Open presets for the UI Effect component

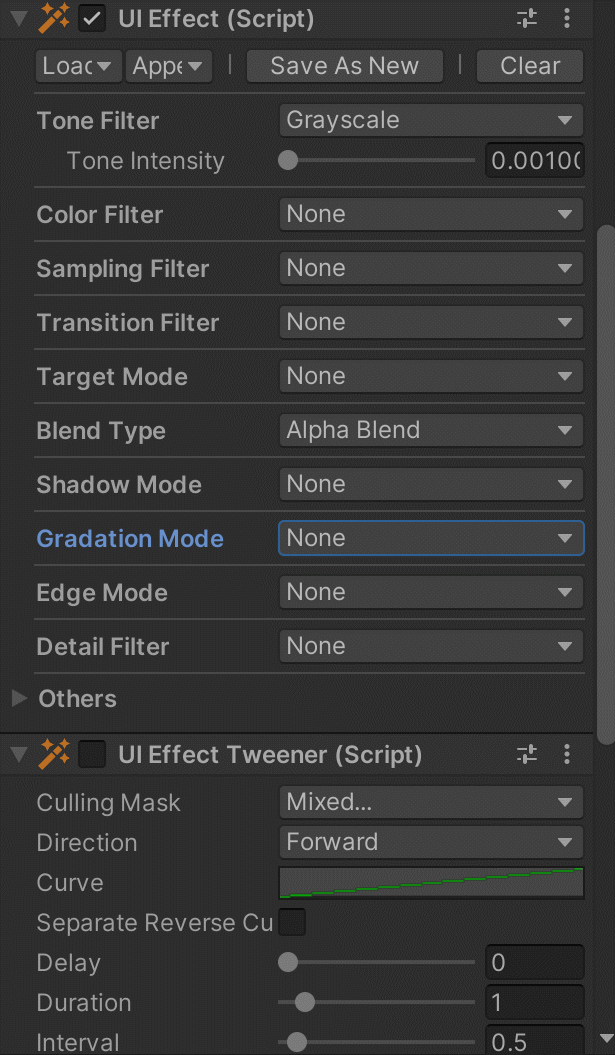(x=527, y=18)
